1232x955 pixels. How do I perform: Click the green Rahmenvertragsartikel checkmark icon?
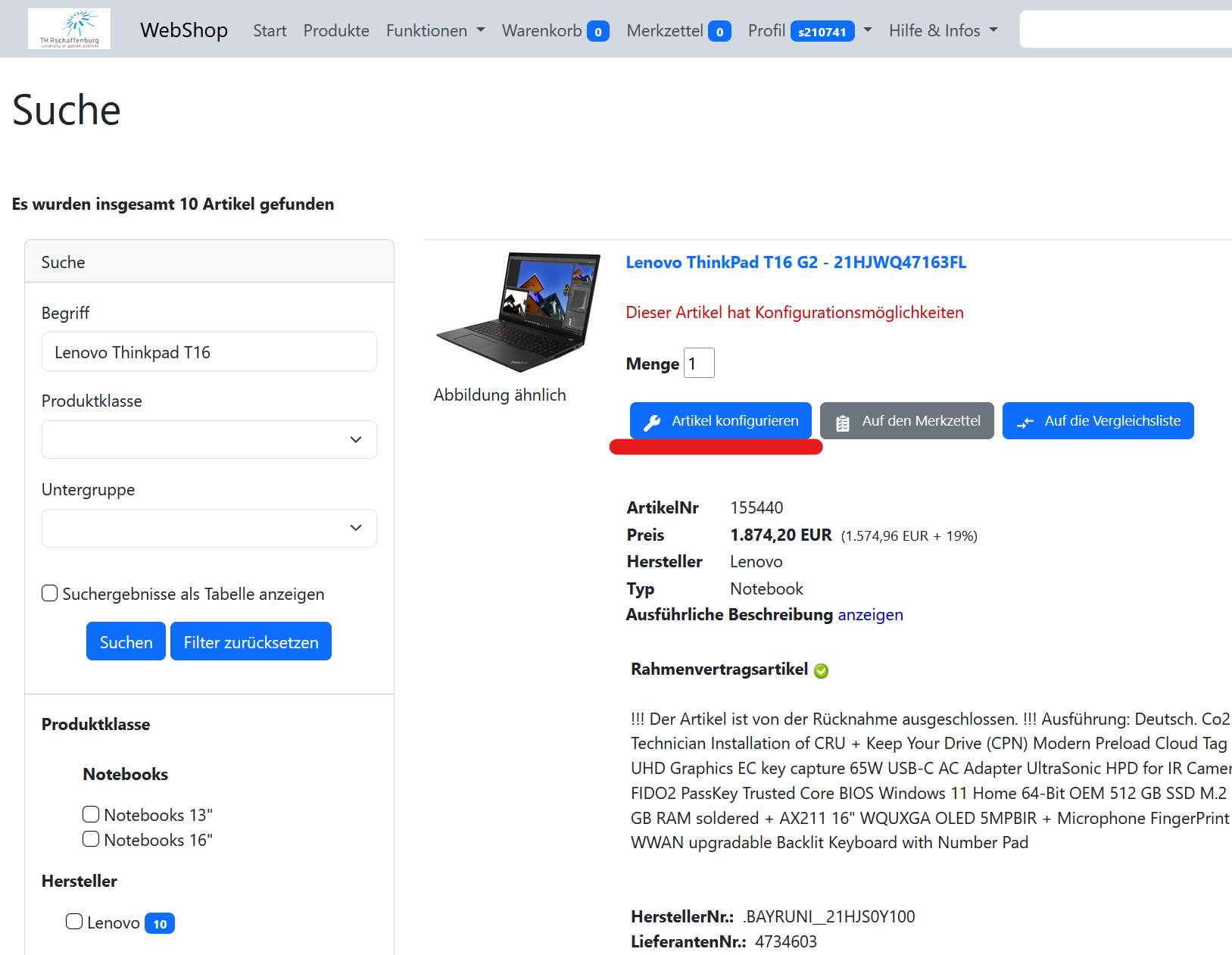click(821, 670)
